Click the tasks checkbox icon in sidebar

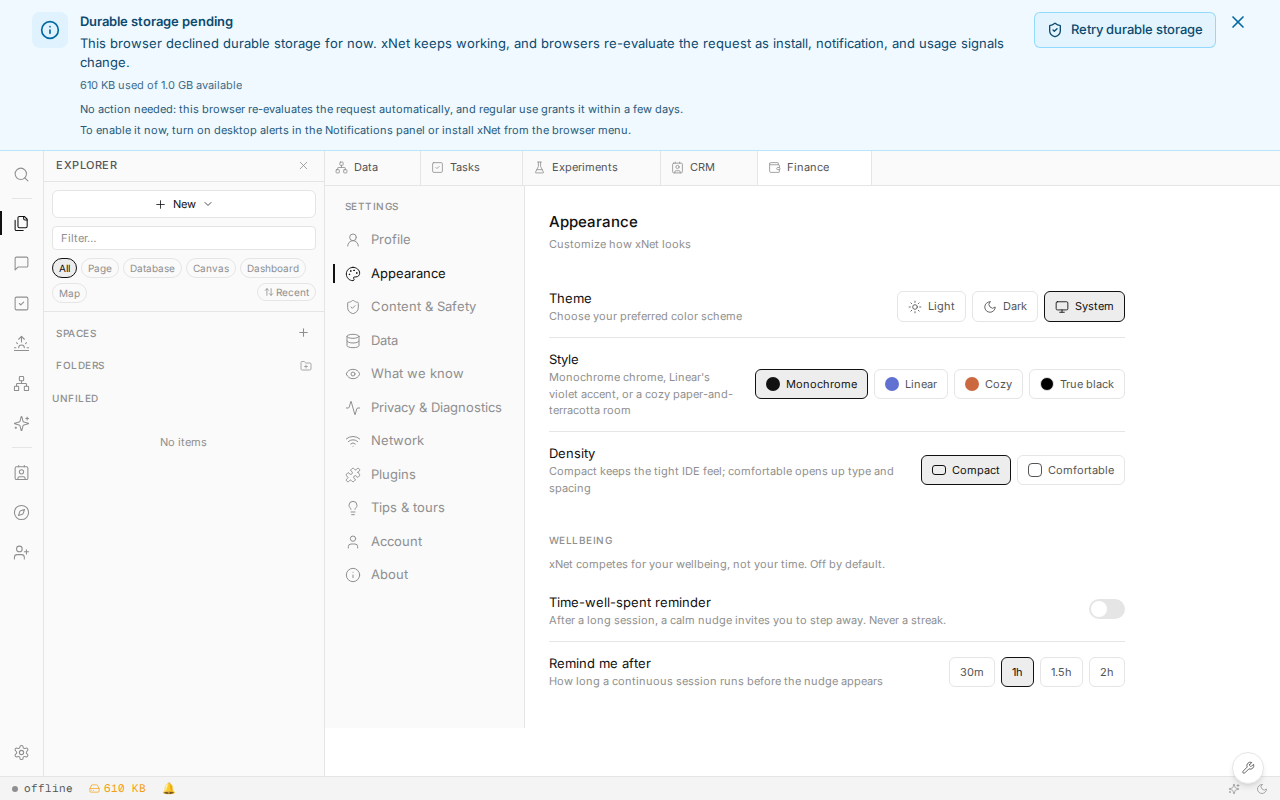(x=21, y=303)
